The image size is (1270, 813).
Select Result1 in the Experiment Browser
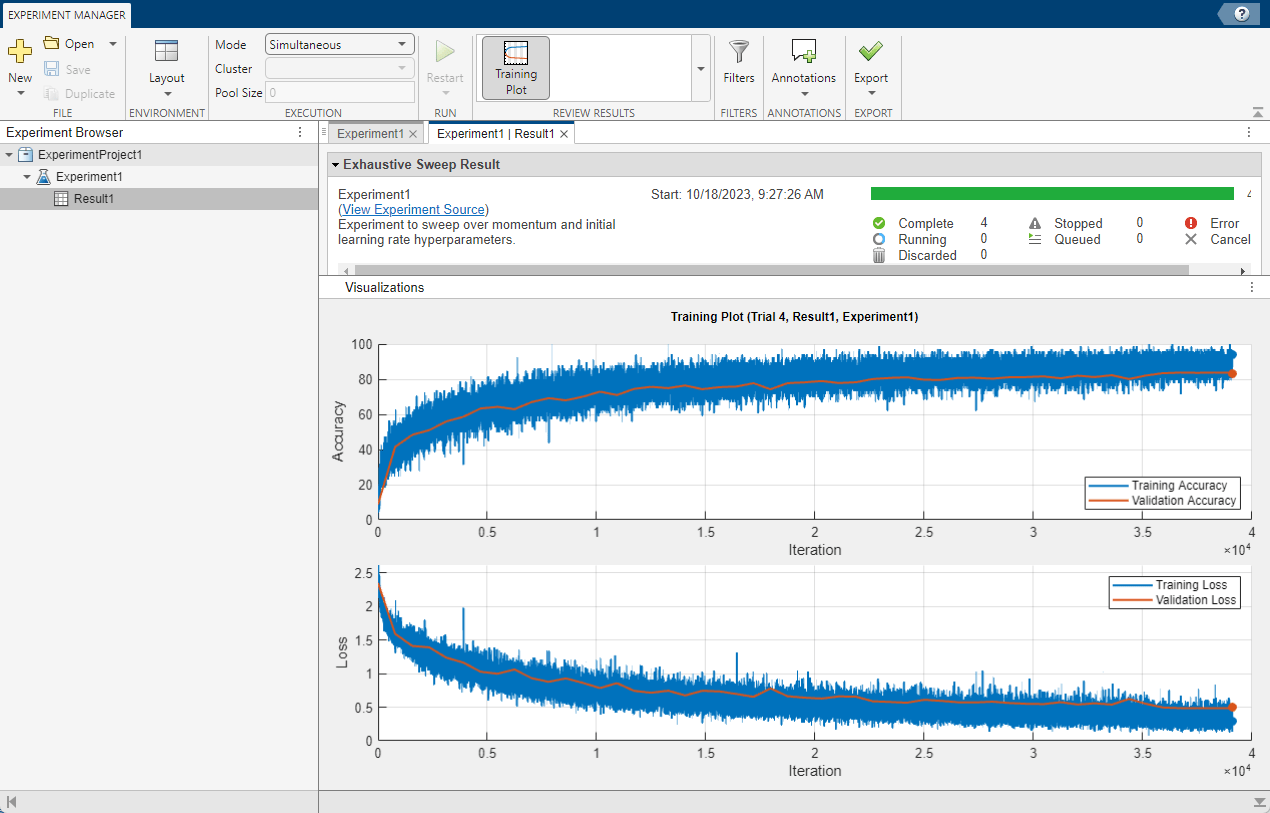(x=93, y=199)
